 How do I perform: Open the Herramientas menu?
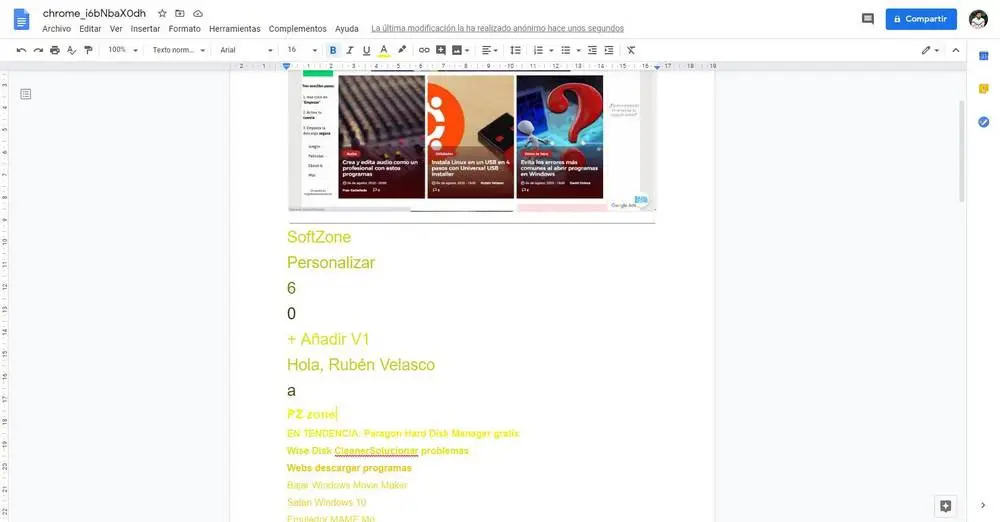[x=235, y=29]
